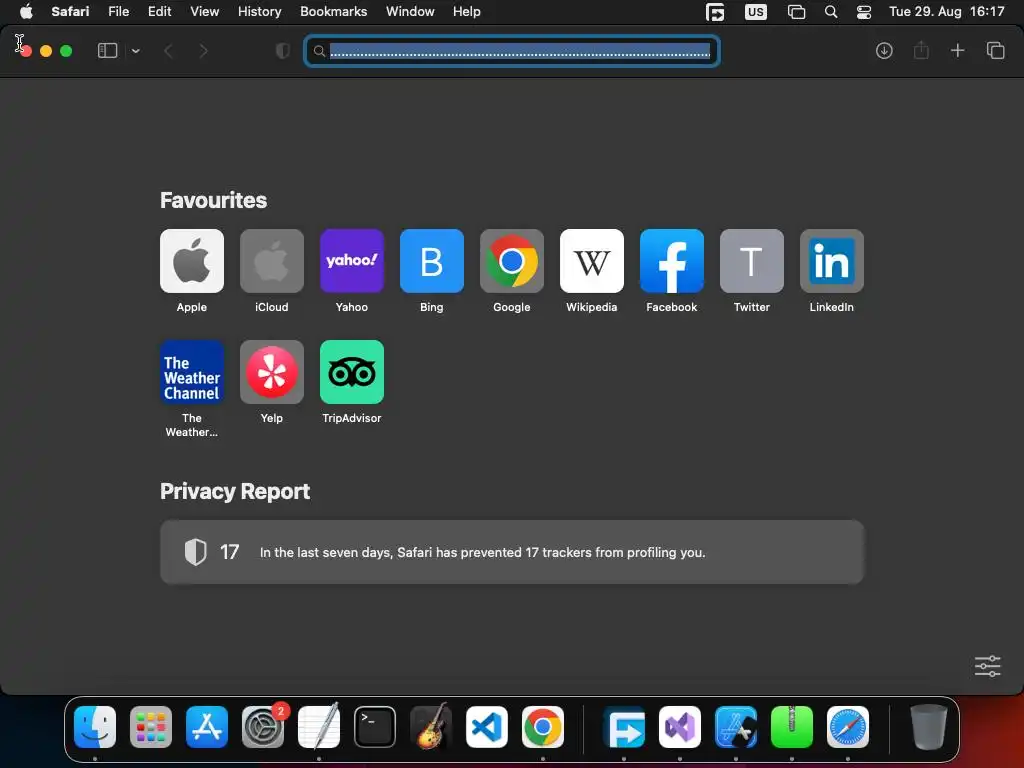
Task: Open start page customization sliders icon
Action: (x=987, y=666)
